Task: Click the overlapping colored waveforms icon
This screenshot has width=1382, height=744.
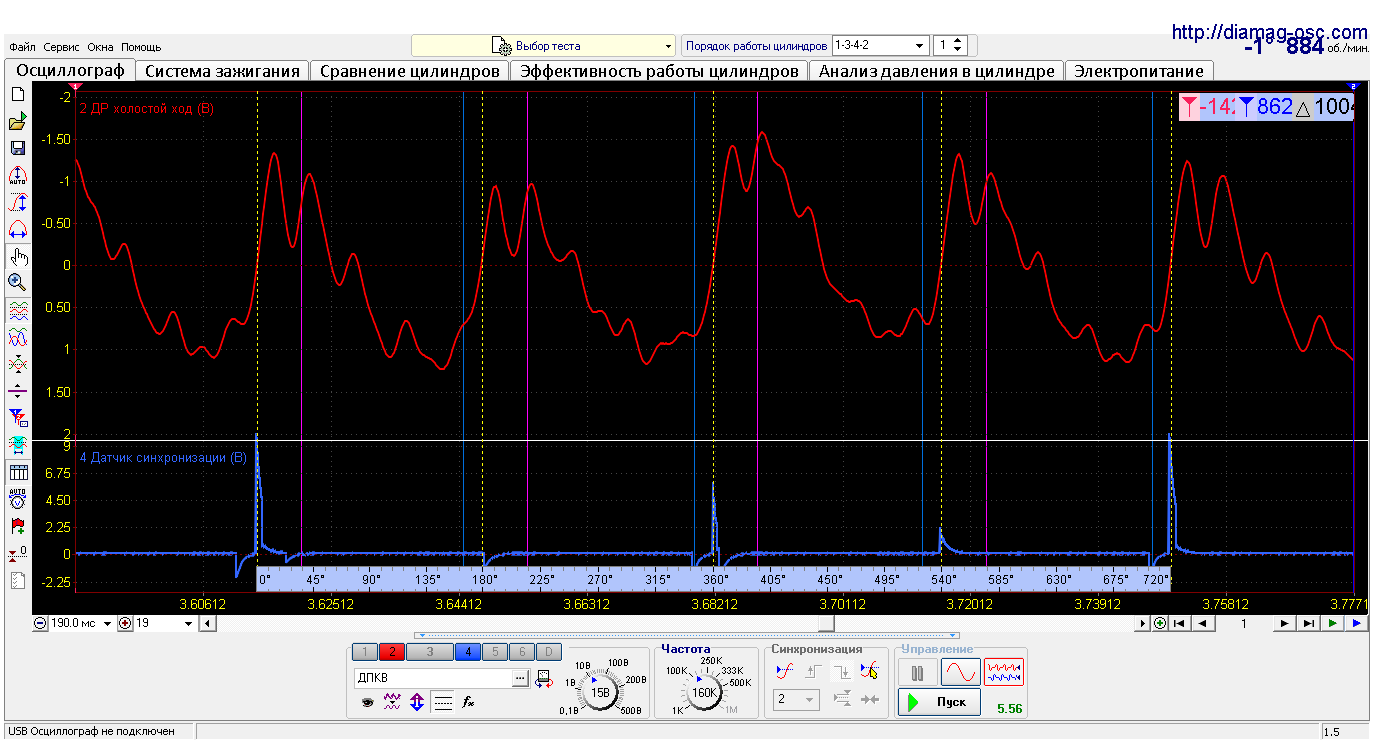Action: click(x=17, y=336)
